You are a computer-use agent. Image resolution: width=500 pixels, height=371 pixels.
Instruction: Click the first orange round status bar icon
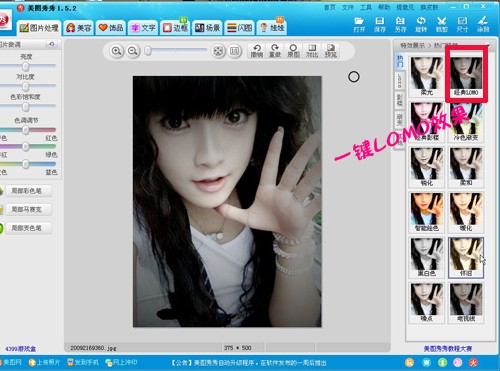pyautogui.click(x=410, y=362)
